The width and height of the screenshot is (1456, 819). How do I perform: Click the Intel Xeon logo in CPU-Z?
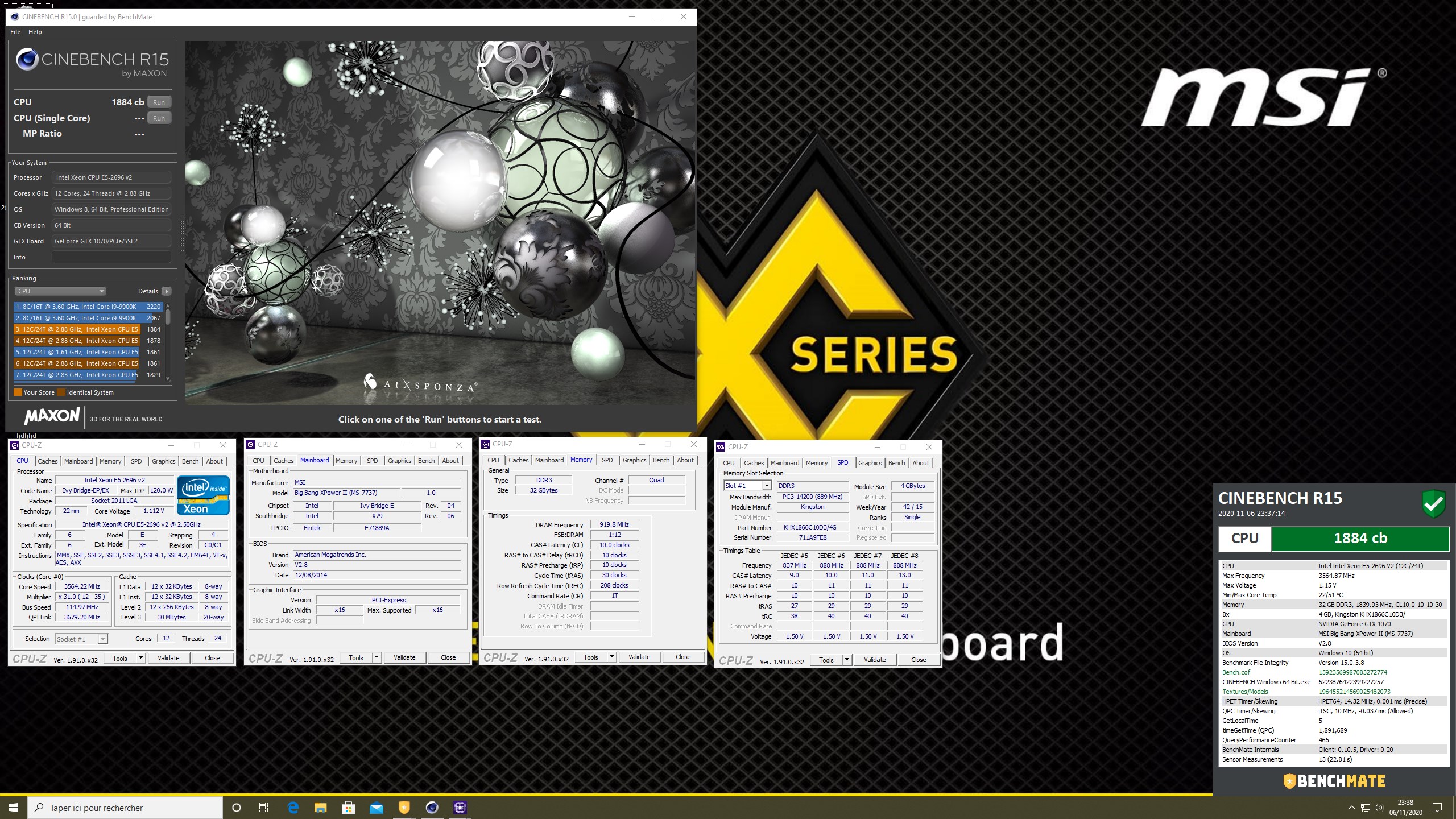click(203, 495)
